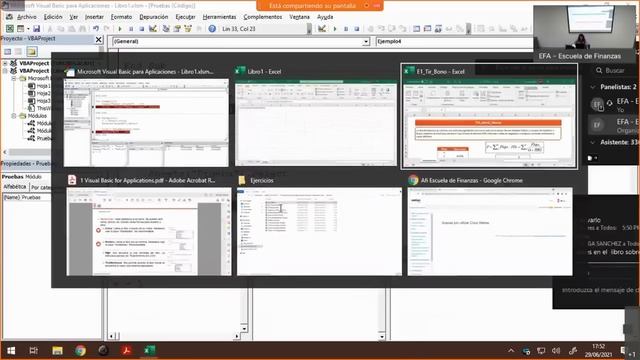
Task: Collapse the Módulos folder node
Action: [13, 116]
